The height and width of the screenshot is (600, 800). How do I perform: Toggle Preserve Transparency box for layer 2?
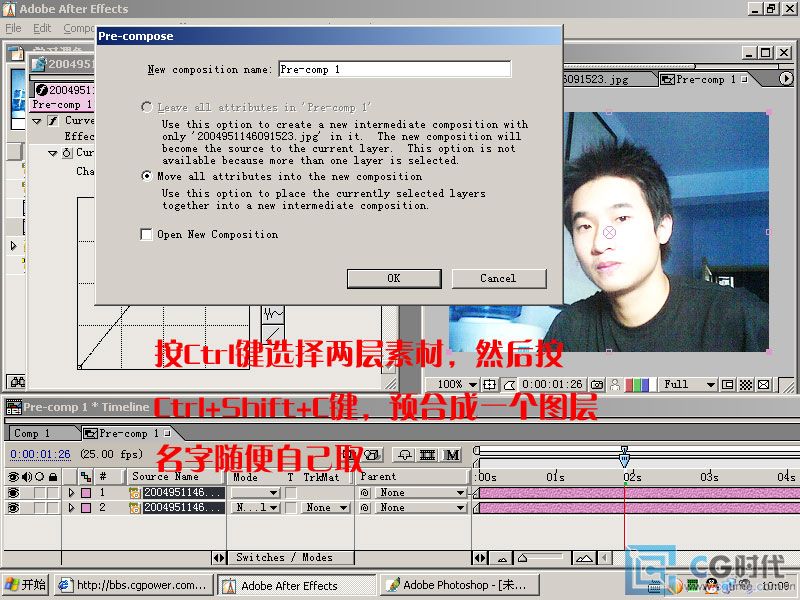[x=291, y=508]
